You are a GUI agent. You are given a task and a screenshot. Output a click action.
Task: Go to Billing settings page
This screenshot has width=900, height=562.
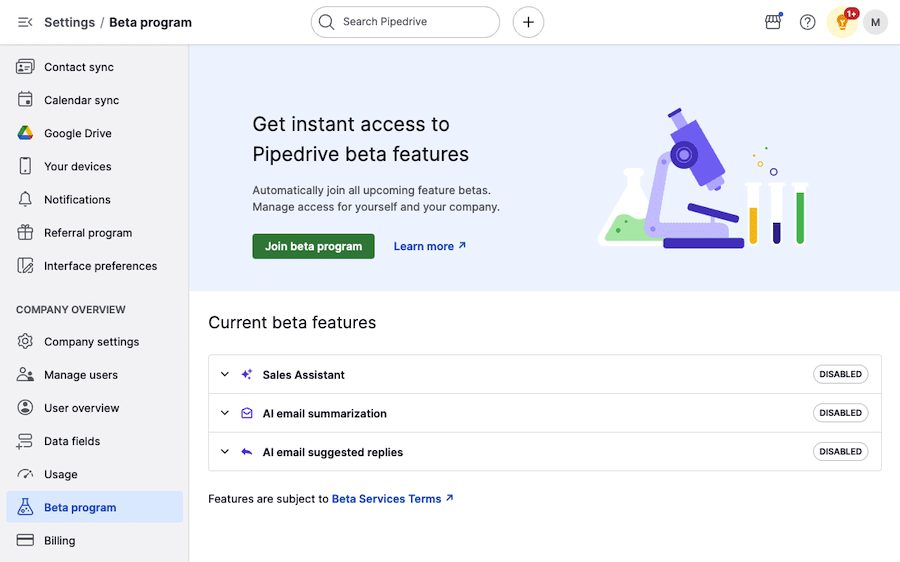click(x=59, y=541)
